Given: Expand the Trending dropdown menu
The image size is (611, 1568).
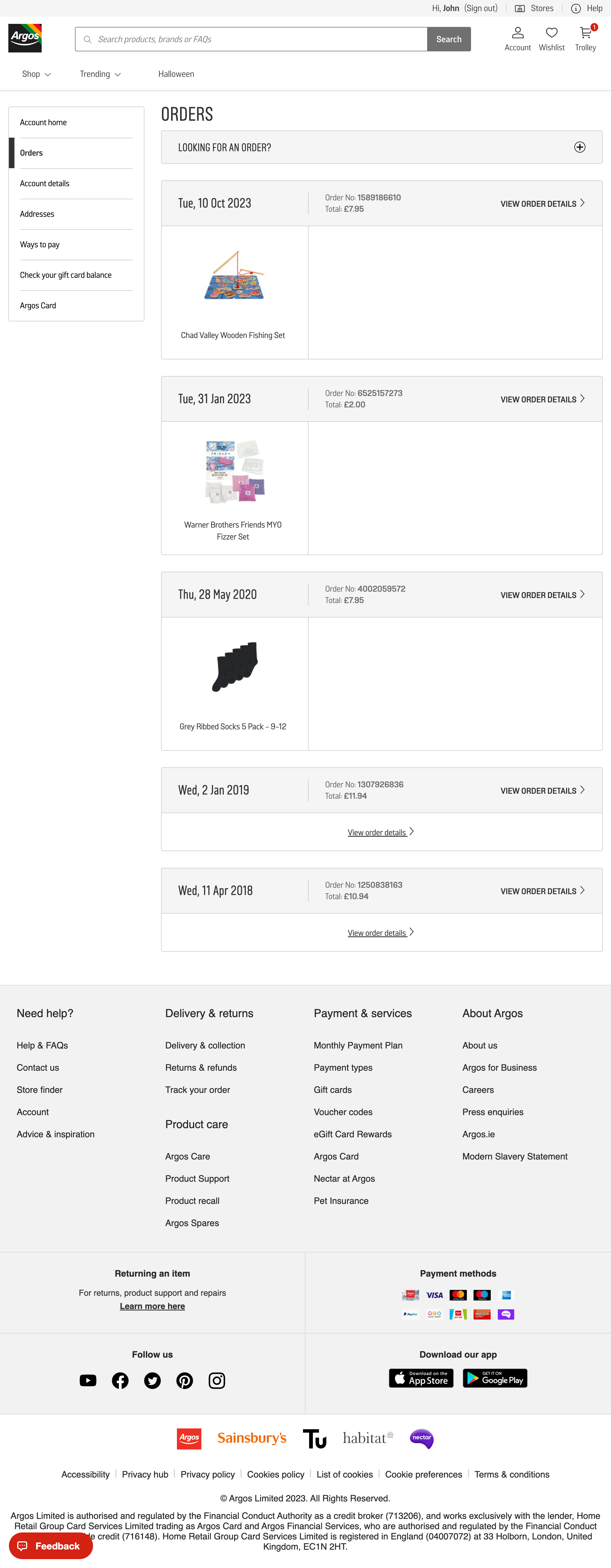Looking at the screenshot, I should click(100, 74).
